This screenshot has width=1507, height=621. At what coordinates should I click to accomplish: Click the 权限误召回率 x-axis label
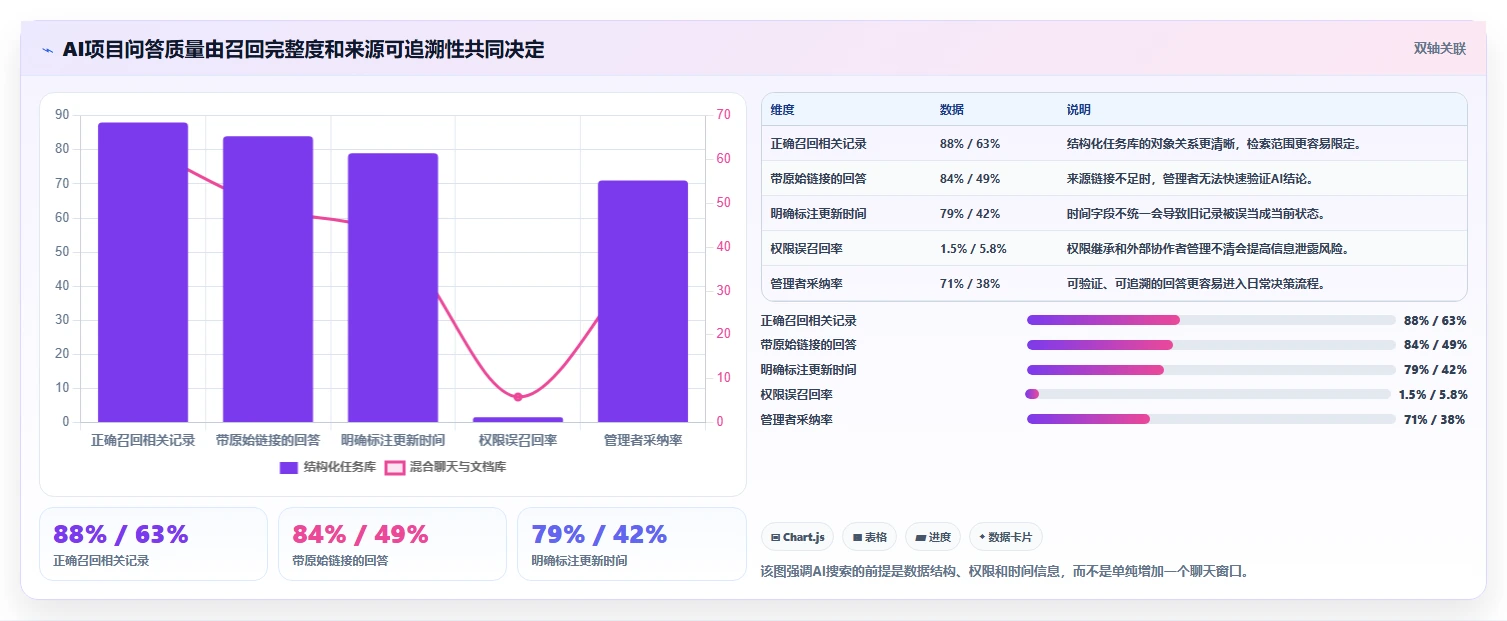coord(518,440)
